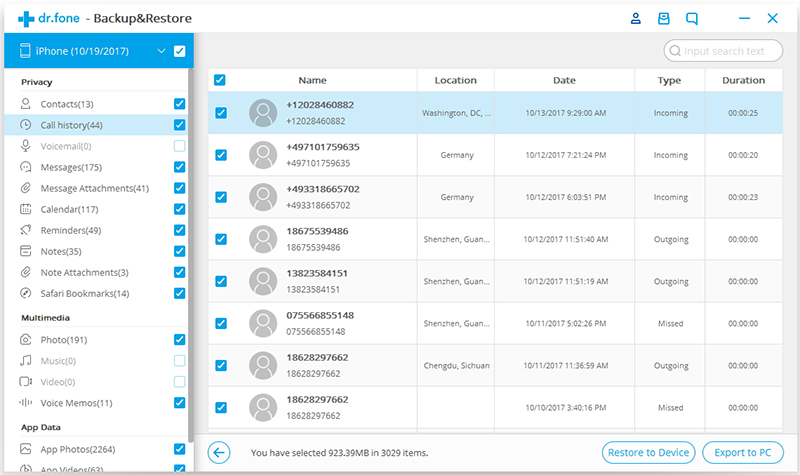Click the Restore to Device button
Screen dimensions: 800x475
pos(648,453)
